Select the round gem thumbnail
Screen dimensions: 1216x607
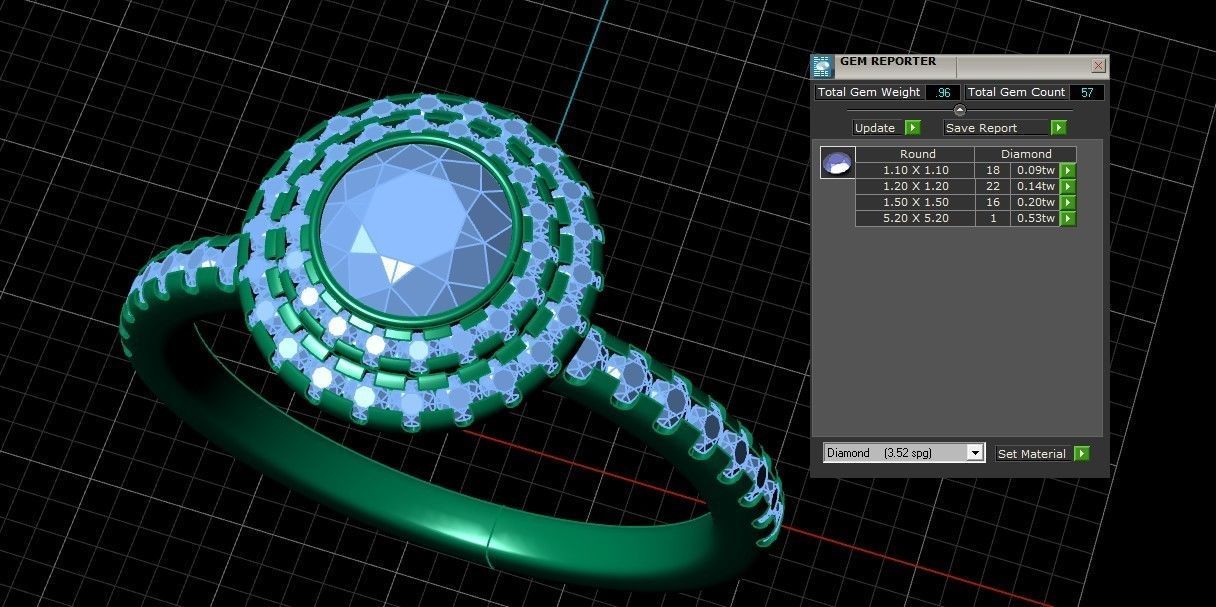(837, 162)
